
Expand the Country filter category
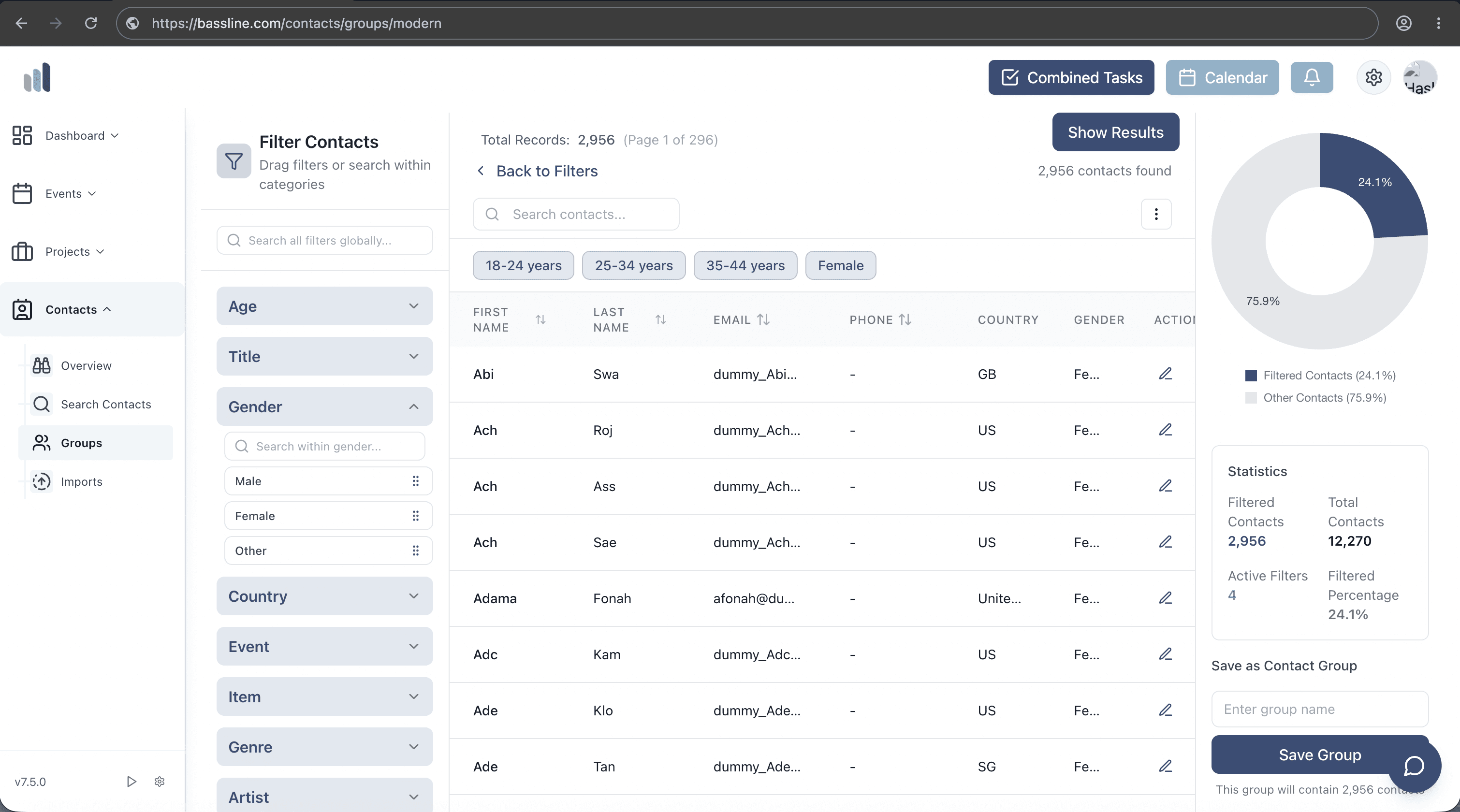[325, 596]
